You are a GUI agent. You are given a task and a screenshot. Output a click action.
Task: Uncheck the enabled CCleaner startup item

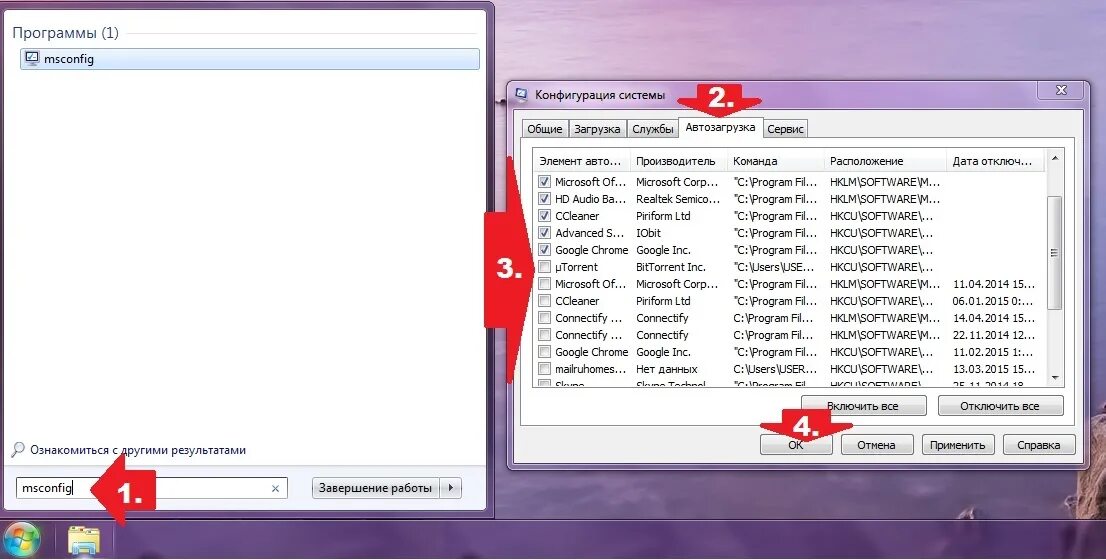[544, 216]
